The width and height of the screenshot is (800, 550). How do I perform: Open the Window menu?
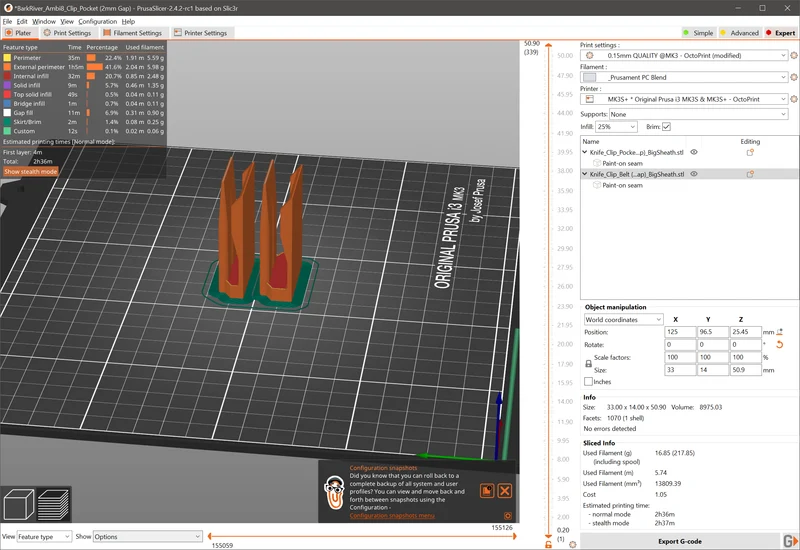click(44, 21)
